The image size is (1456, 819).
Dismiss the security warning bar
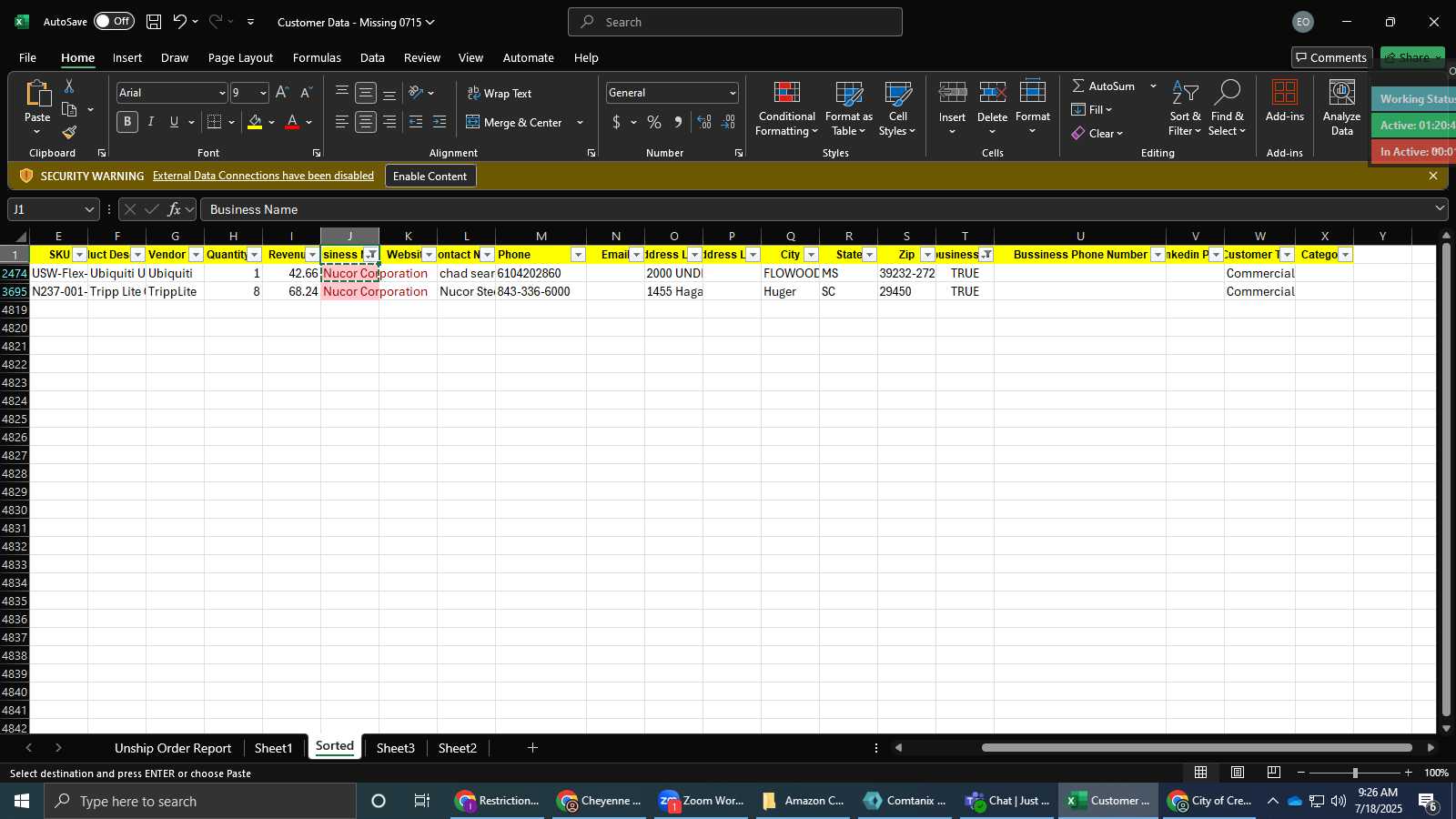click(x=1433, y=176)
